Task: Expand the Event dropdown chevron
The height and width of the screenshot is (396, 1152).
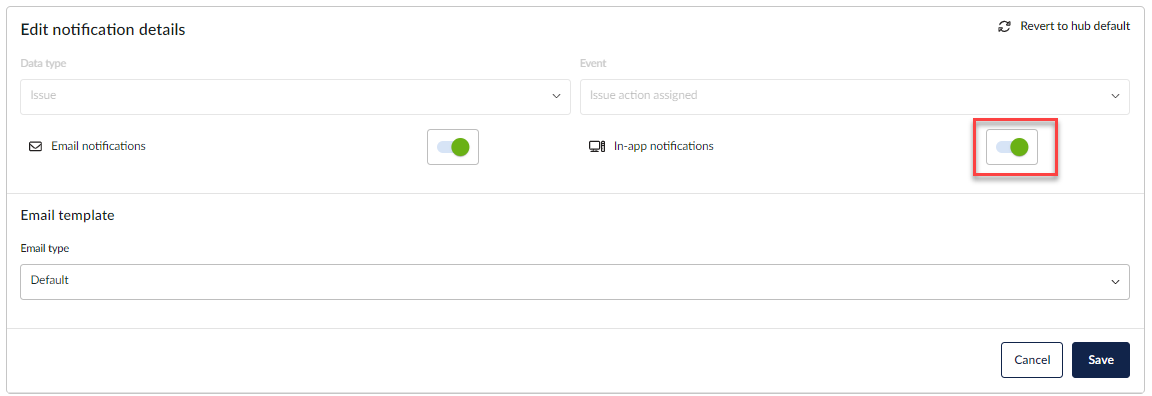Action: (x=1115, y=96)
